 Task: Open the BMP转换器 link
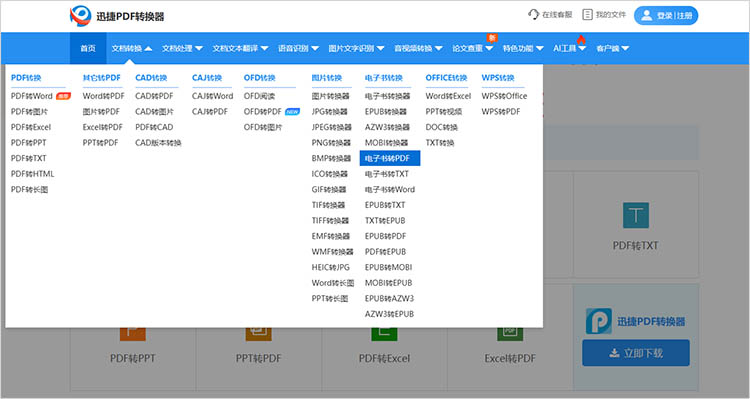coord(331,158)
